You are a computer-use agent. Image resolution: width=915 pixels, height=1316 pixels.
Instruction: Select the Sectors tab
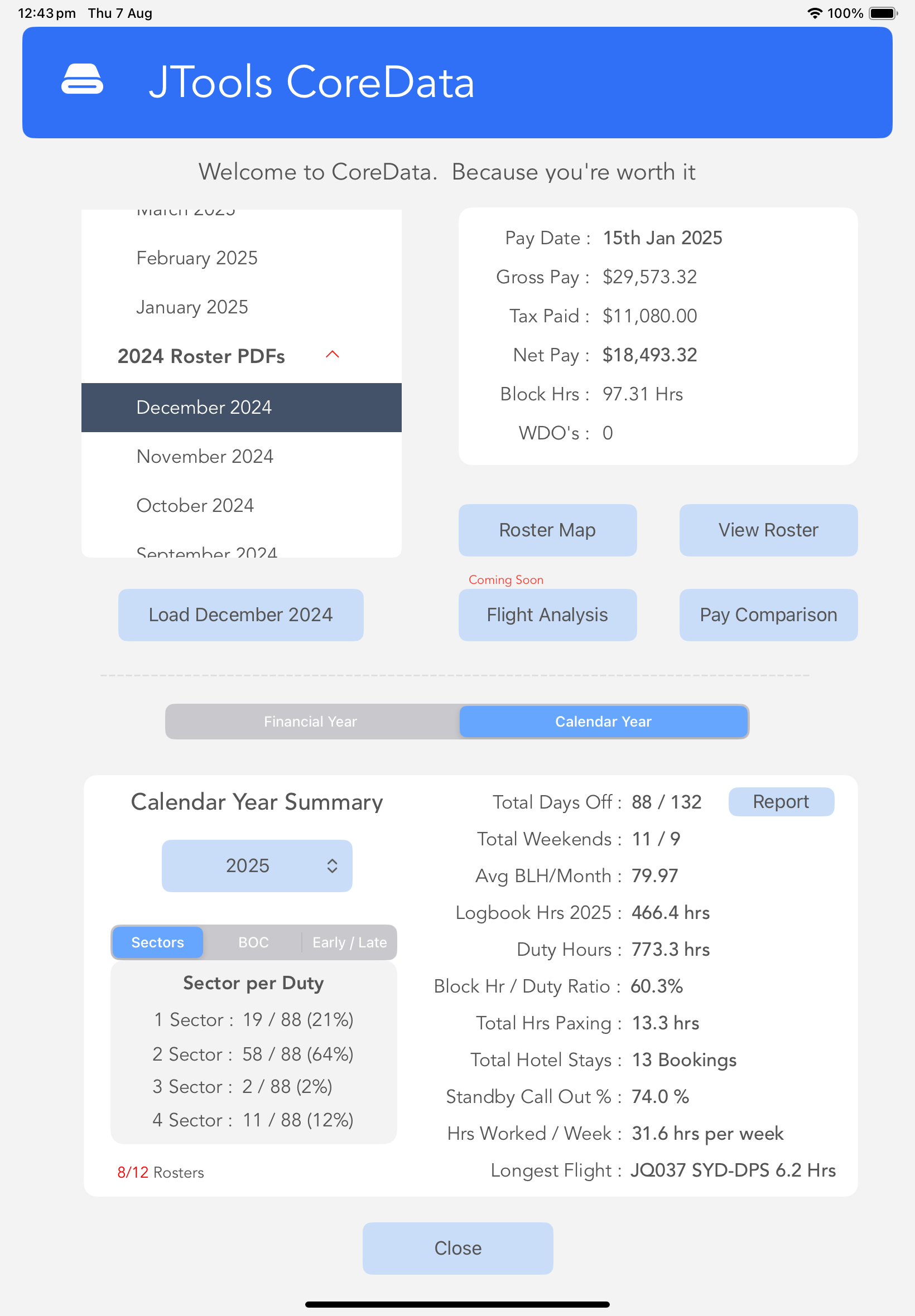coord(157,942)
